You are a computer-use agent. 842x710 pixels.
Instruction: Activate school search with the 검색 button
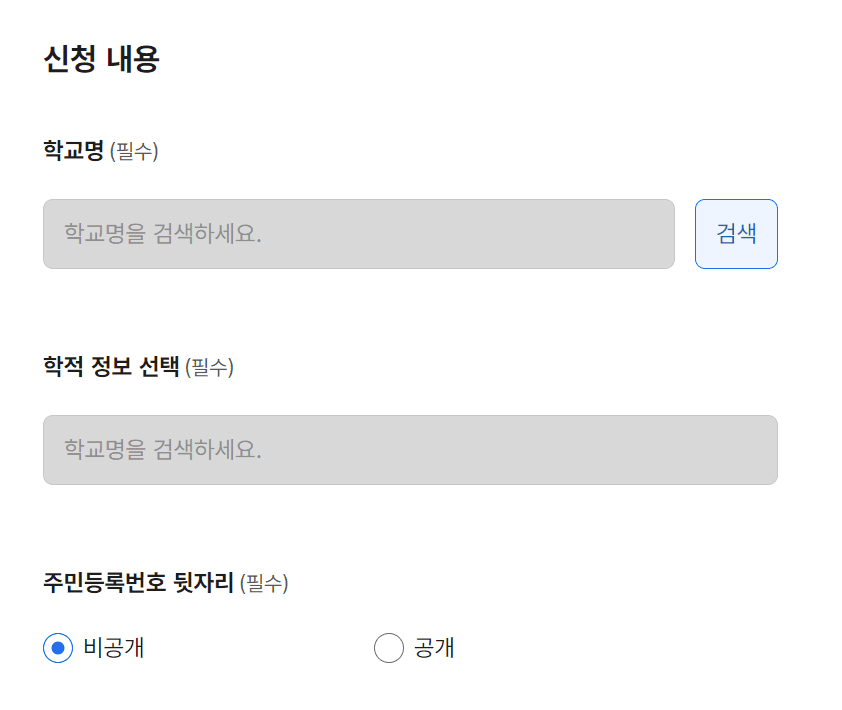(x=736, y=234)
